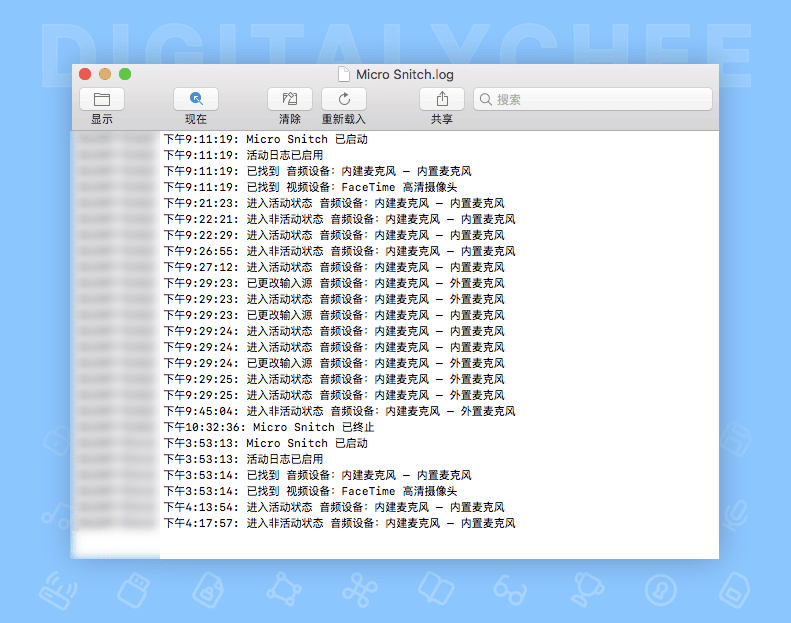Click the 重新载入 reload icon
791x623 pixels.
[344, 99]
